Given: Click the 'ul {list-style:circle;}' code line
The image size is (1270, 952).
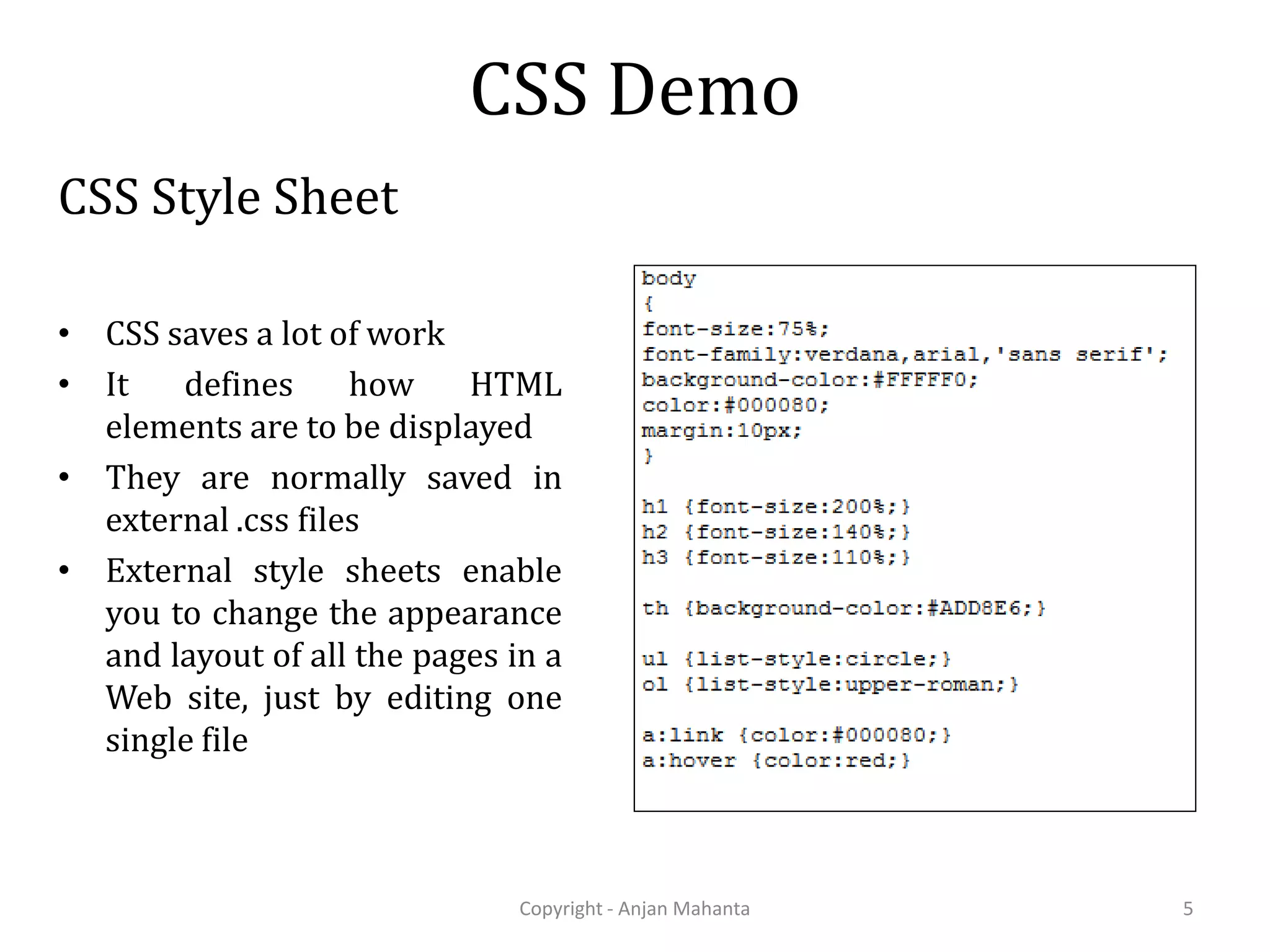Looking at the screenshot, I should [796, 659].
